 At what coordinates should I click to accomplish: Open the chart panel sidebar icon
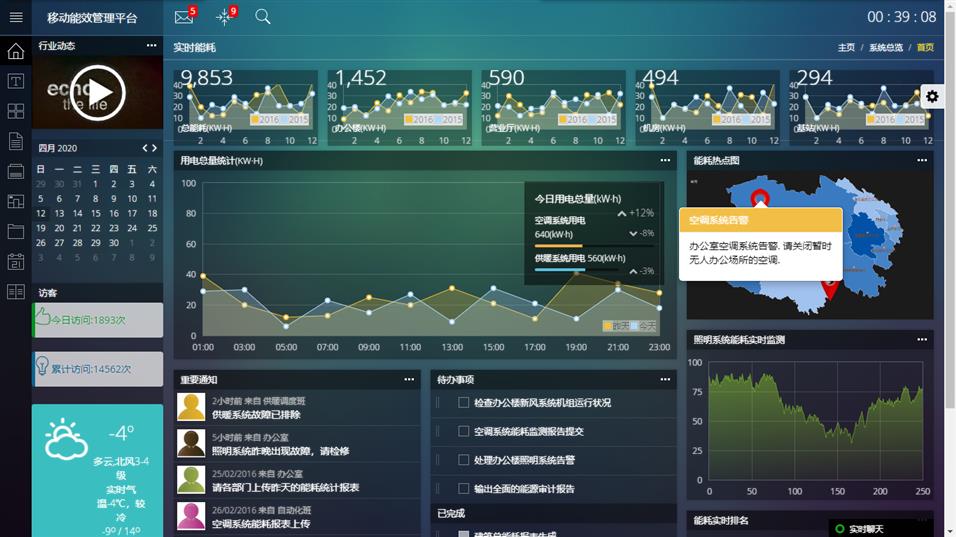pyautogui.click(x=16, y=201)
